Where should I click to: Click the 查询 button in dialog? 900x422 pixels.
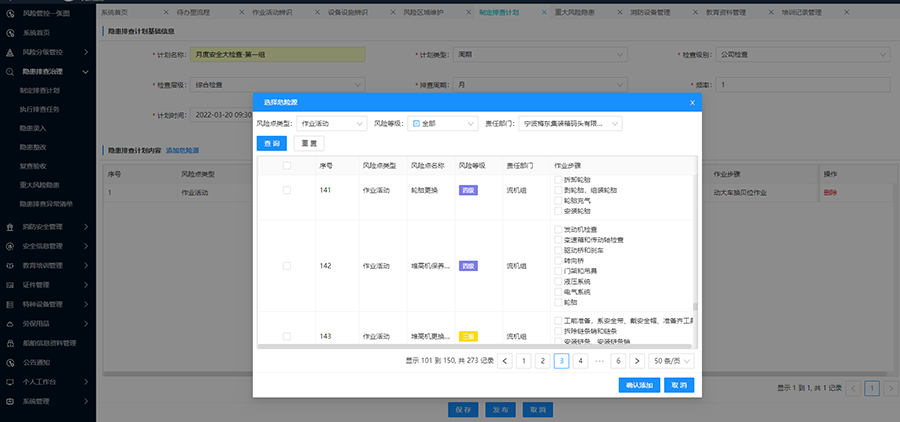click(271, 144)
